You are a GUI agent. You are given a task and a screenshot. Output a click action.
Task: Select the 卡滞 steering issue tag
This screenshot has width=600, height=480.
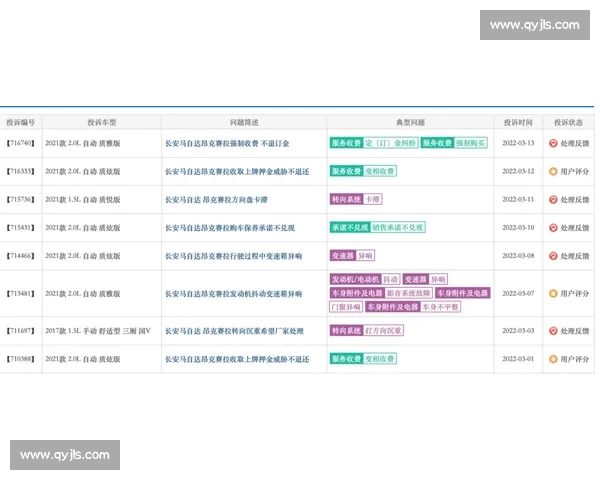pos(373,199)
